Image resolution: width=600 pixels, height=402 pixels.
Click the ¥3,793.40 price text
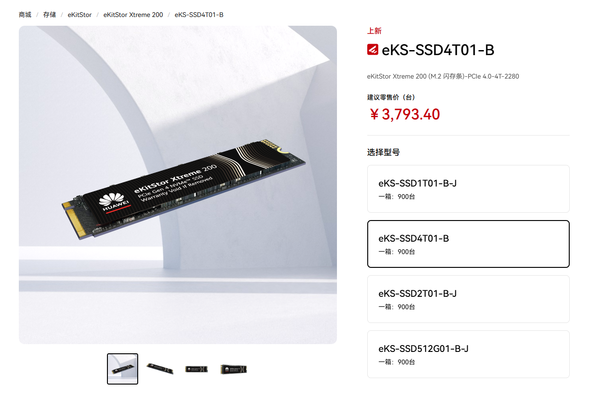tap(405, 114)
